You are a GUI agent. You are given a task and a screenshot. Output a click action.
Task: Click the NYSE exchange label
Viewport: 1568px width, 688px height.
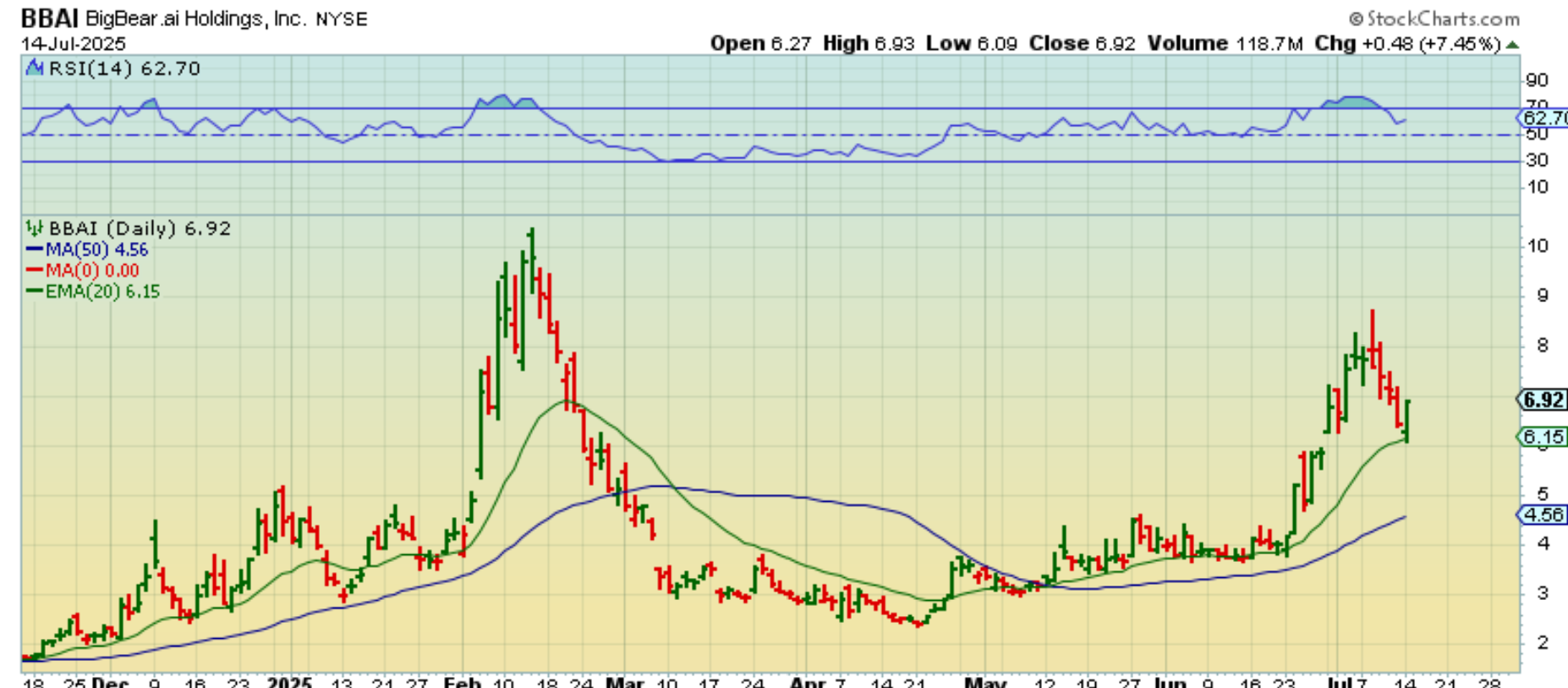[x=342, y=19]
